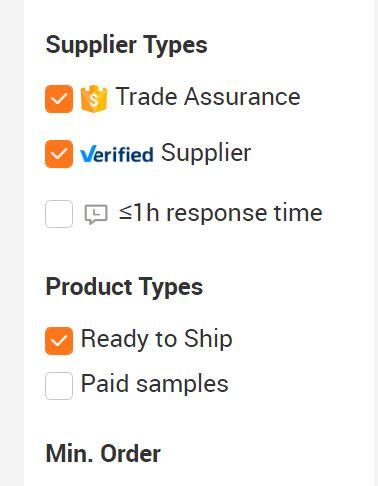Click the Trade Assurance gold shield icon

(94, 99)
